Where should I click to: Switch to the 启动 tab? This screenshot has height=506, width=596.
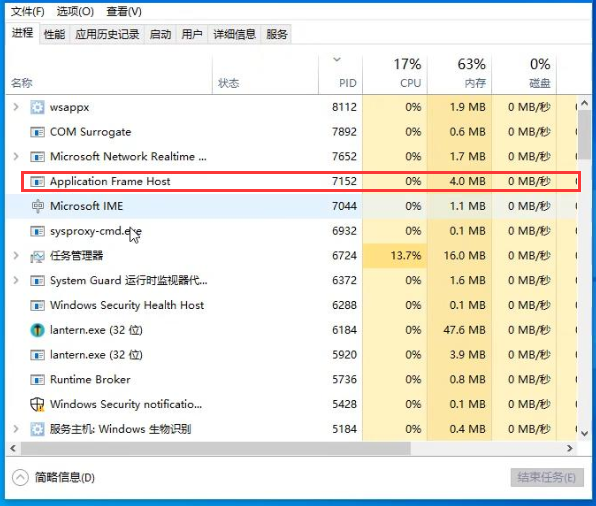click(x=160, y=35)
